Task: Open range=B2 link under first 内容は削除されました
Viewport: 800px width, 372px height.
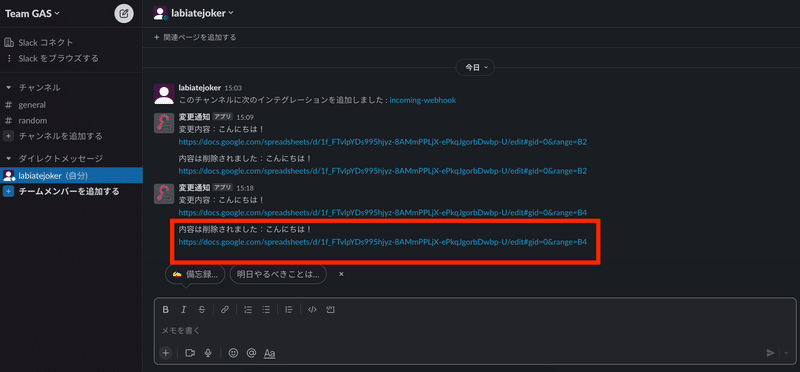Action: coord(383,170)
